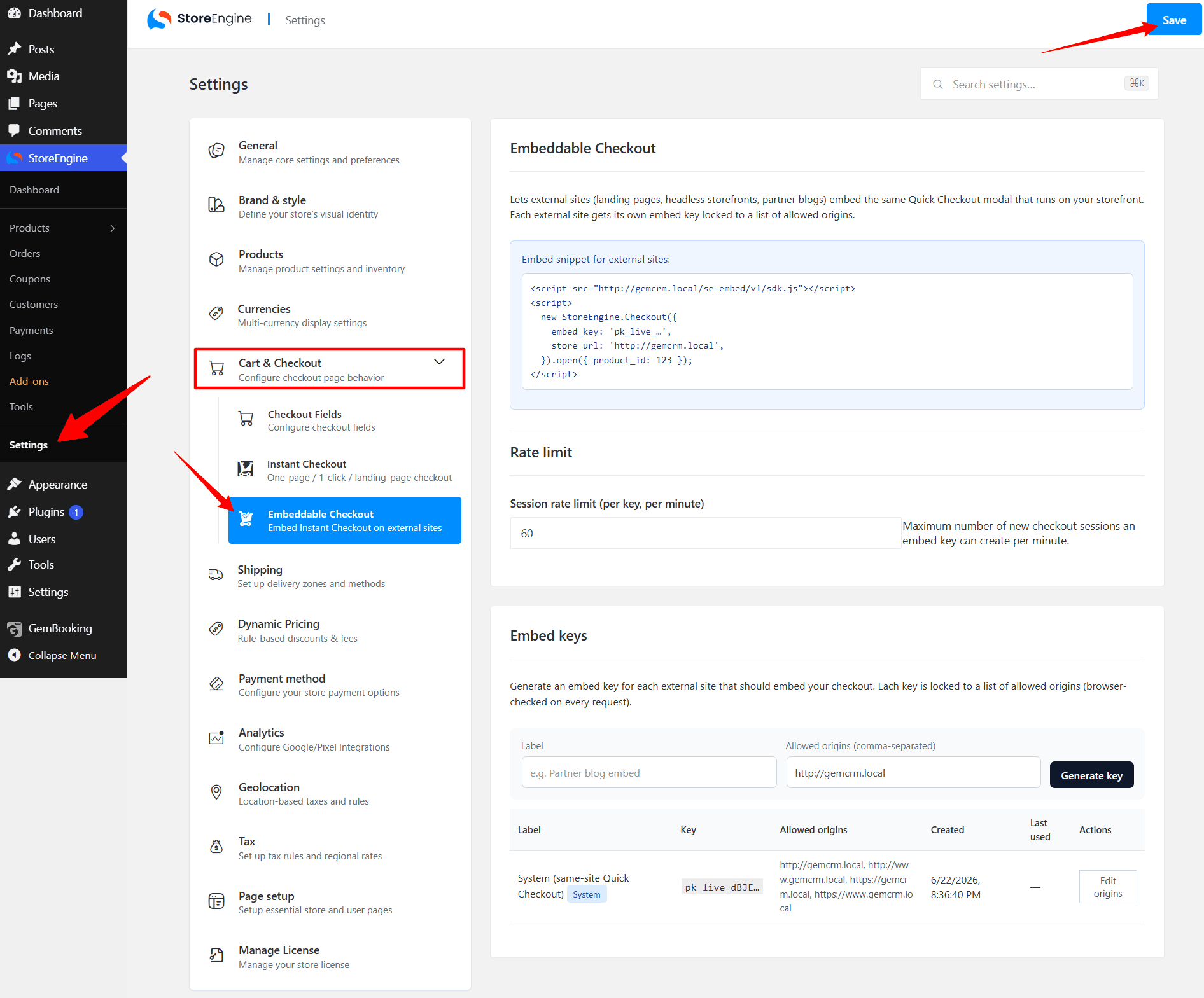1204x998 pixels.
Task: Click the Brand & style icon
Action: pos(216,205)
